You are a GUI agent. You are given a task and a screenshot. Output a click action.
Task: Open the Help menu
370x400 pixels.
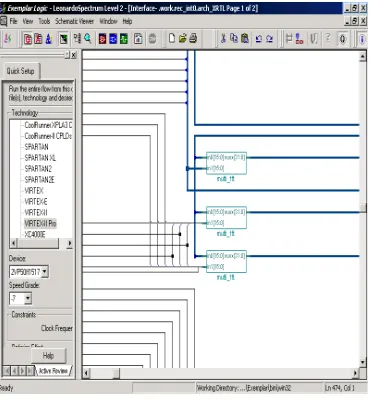[x=127, y=21]
